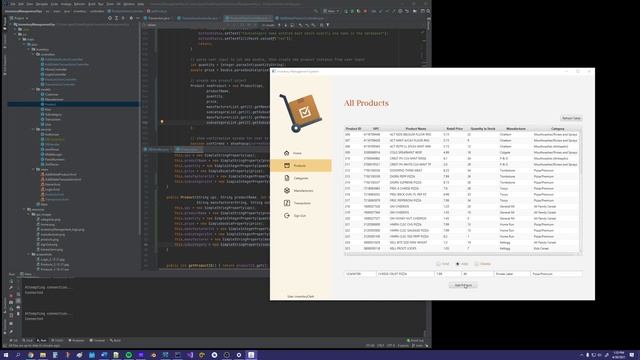Click Sign Out in the sidebar
The image size is (640, 360).
(x=300, y=216)
